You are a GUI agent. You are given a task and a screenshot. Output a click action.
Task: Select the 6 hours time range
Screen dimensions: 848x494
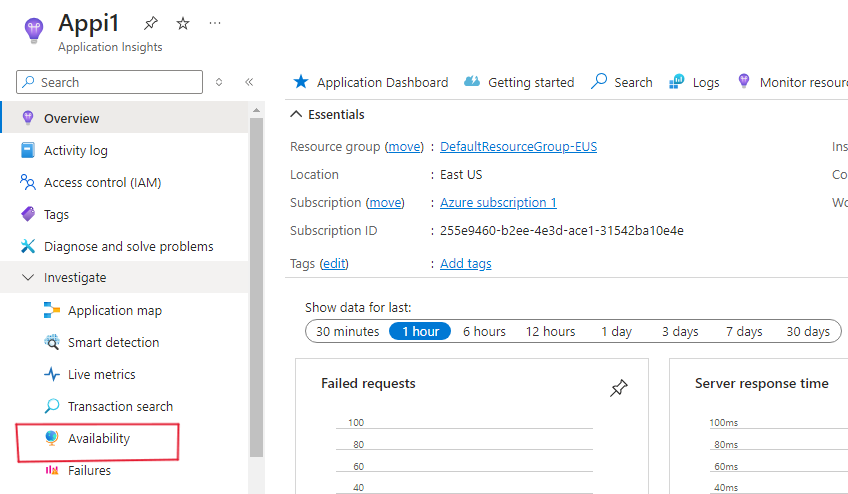[x=484, y=331]
